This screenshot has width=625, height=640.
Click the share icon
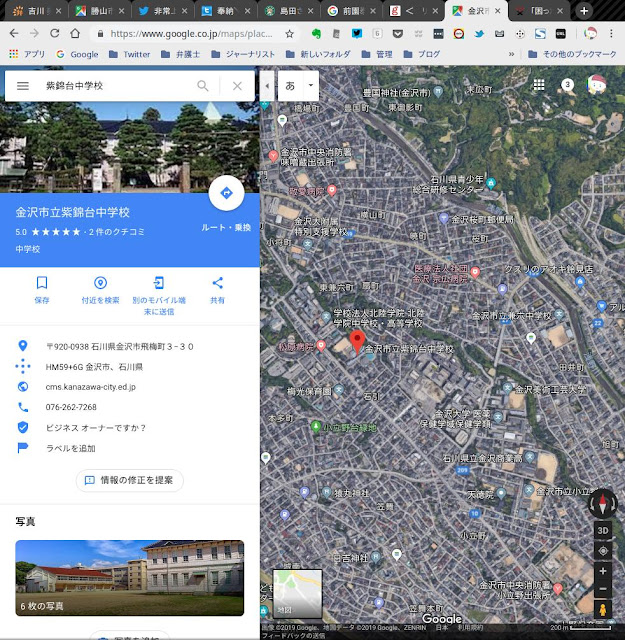218,282
